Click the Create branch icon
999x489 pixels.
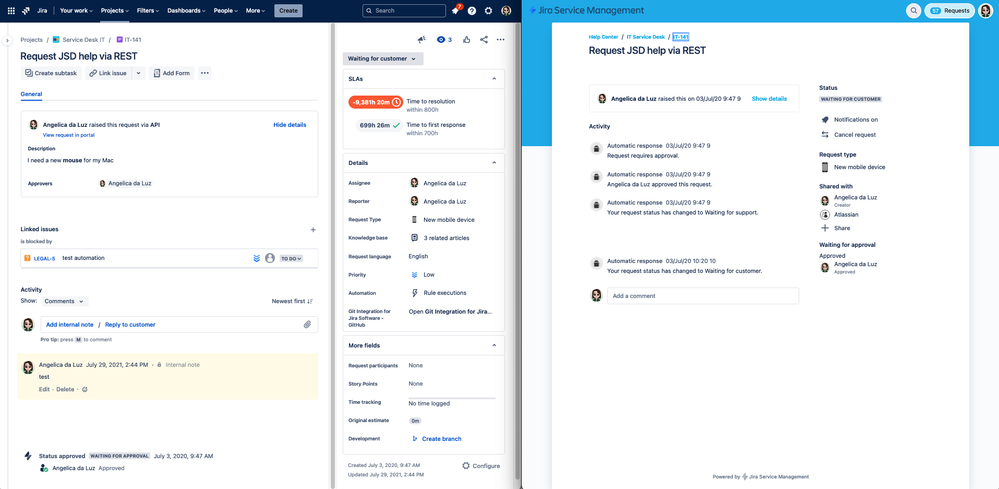[415, 439]
